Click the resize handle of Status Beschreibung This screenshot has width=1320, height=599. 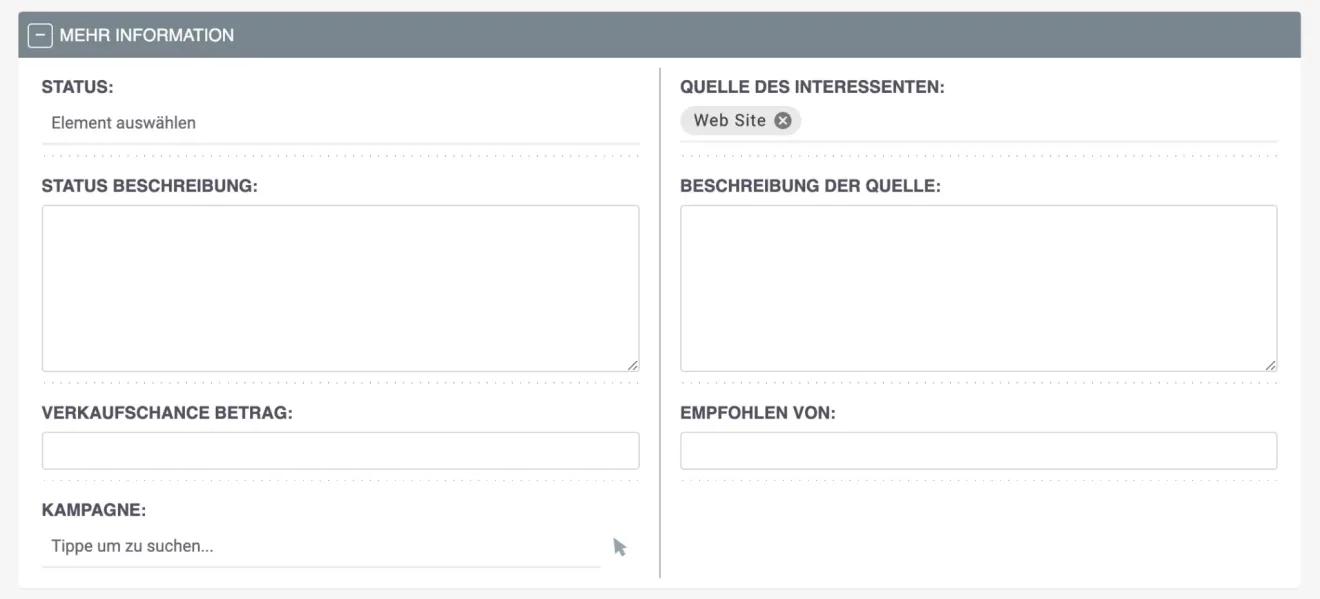click(634, 366)
